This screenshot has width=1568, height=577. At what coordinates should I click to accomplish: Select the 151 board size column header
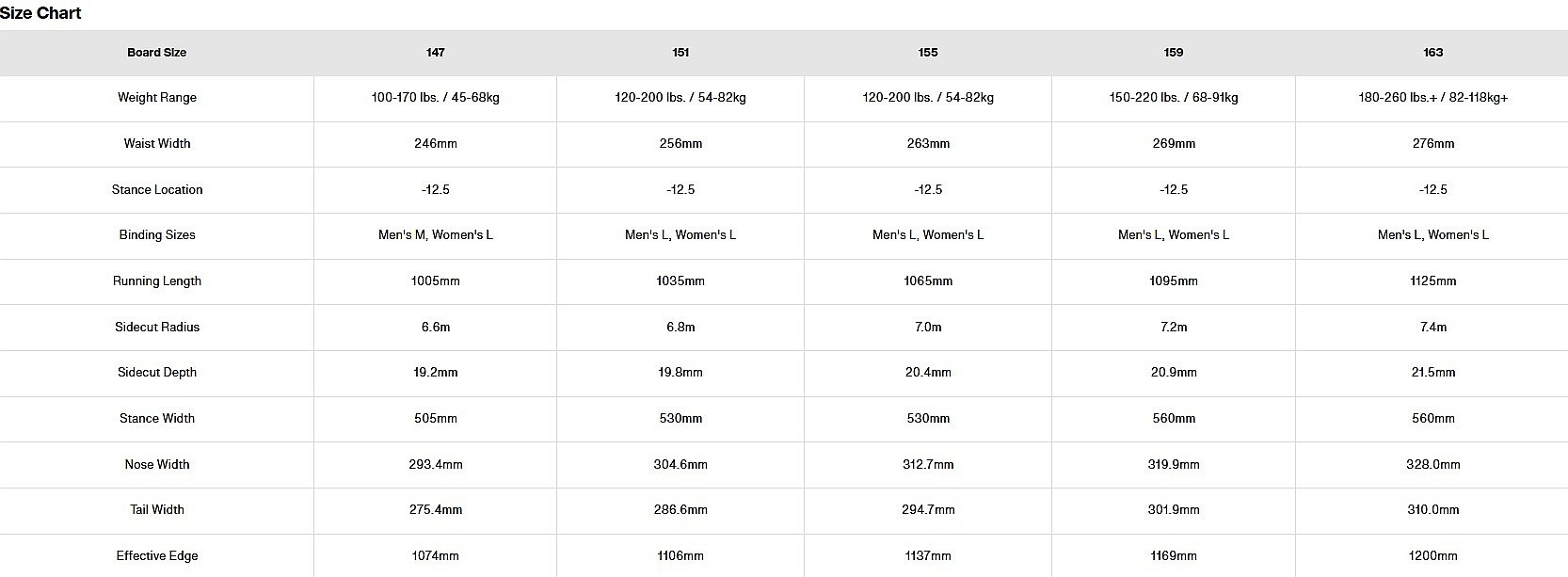click(680, 53)
